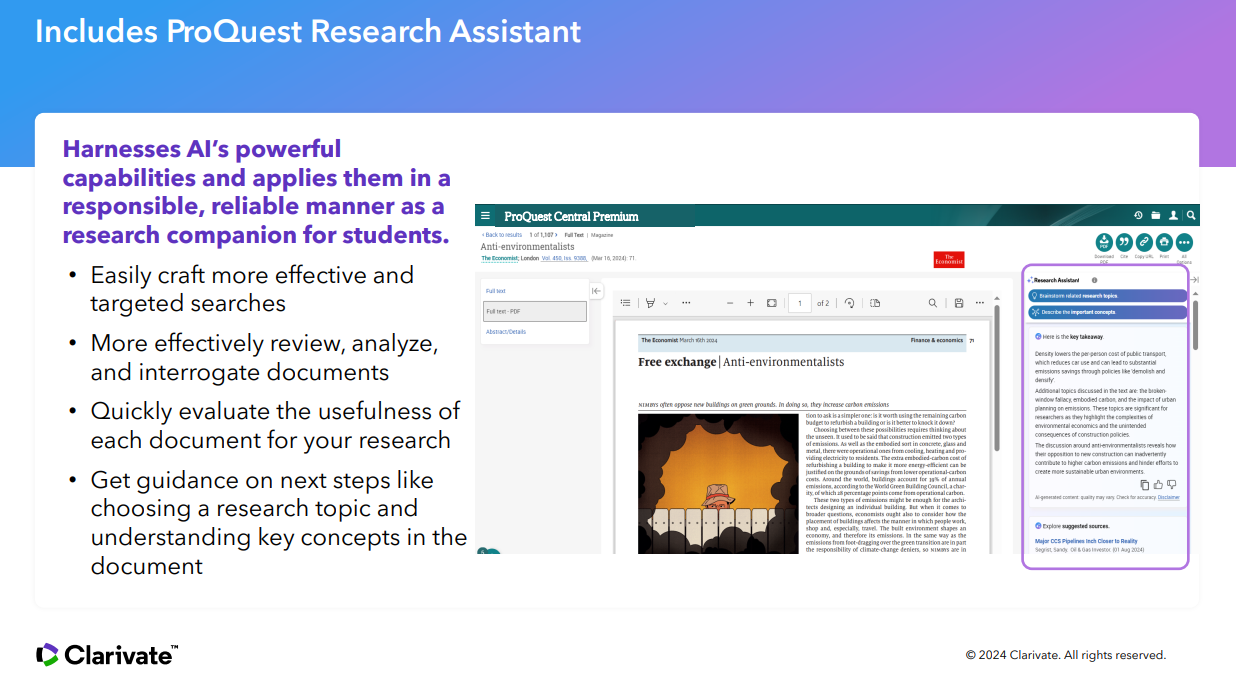The image size is (1236, 679).
Task: Open the Cite tool
Action: coord(1124,242)
